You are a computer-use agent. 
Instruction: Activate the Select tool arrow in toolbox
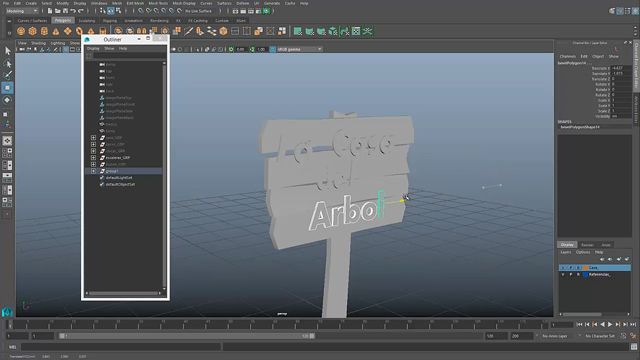[x=7, y=51]
